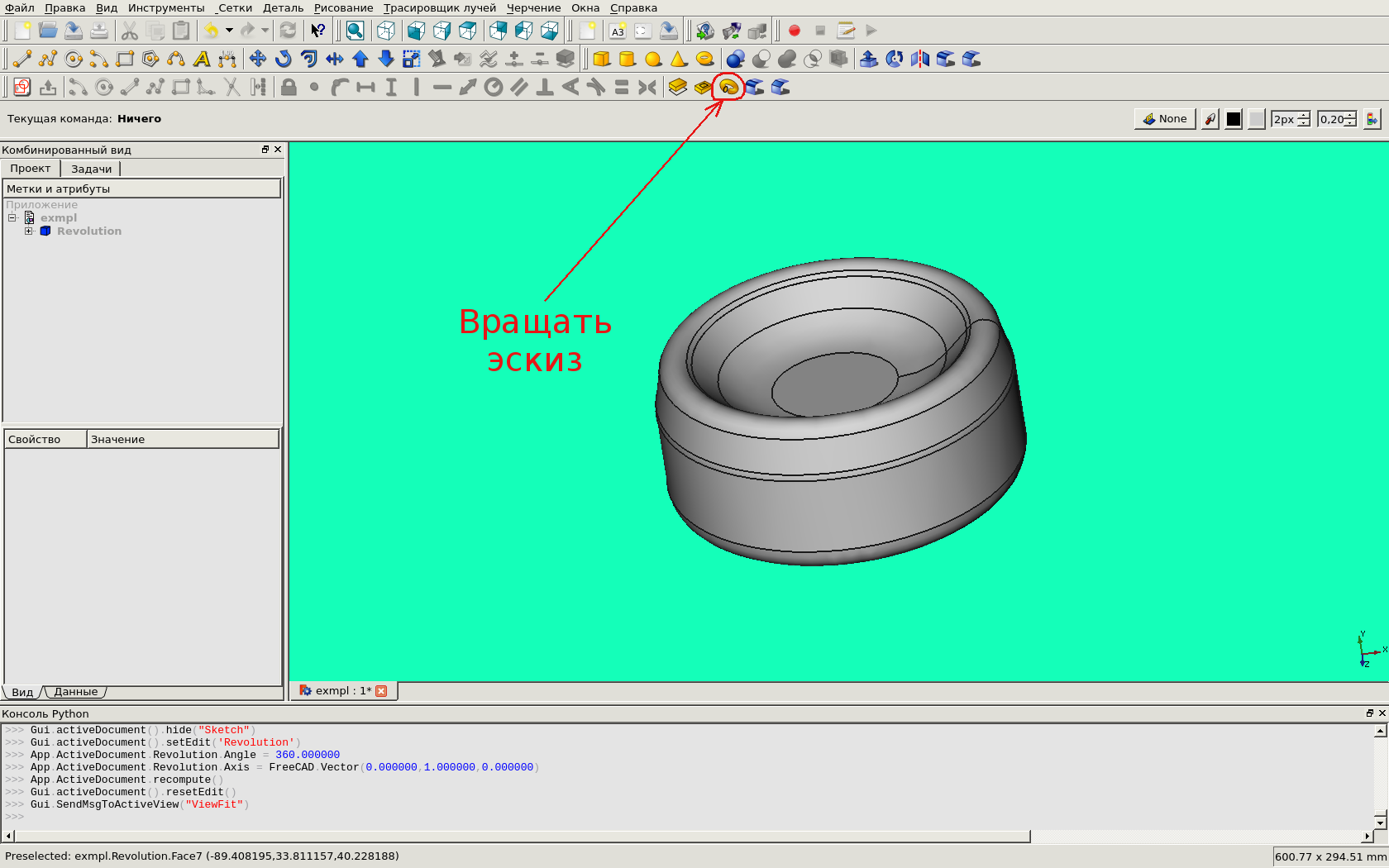The width and height of the screenshot is (1389, 868).
Task: Create a torus primitive
Action: [x=705, y=59]
